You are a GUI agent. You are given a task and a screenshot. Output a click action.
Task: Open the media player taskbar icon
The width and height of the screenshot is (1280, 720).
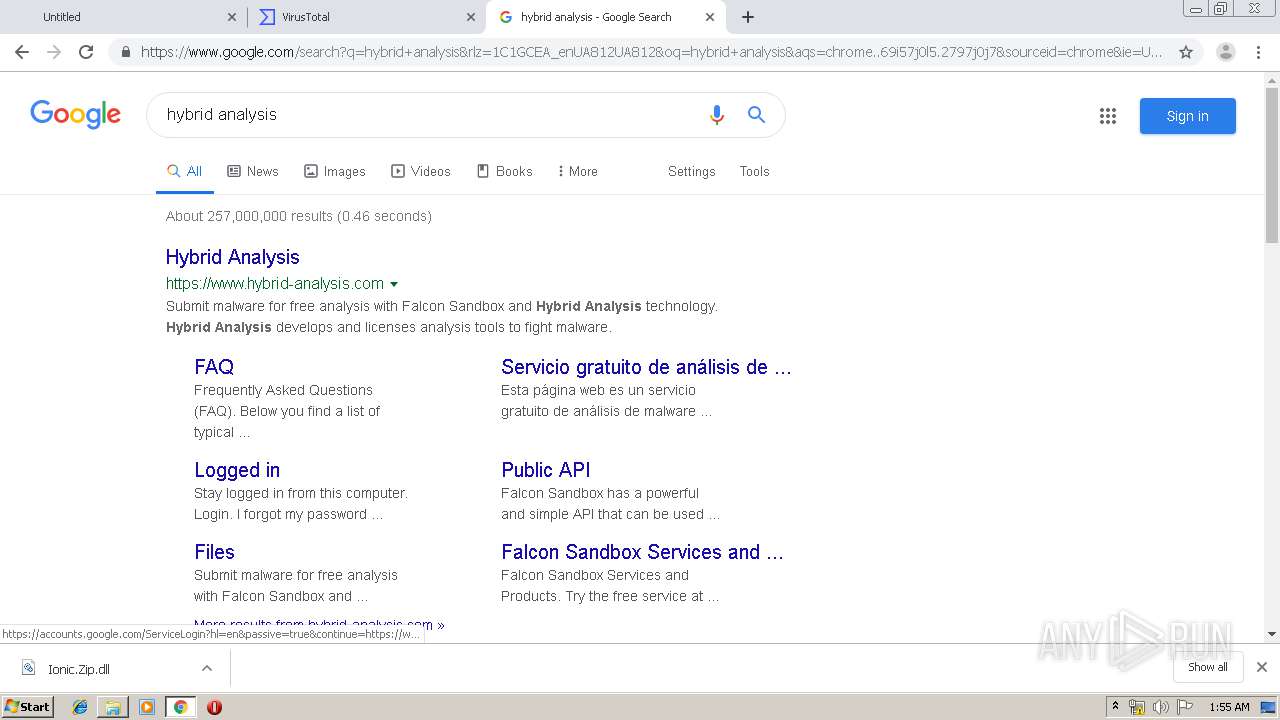(x=147, y=707)
